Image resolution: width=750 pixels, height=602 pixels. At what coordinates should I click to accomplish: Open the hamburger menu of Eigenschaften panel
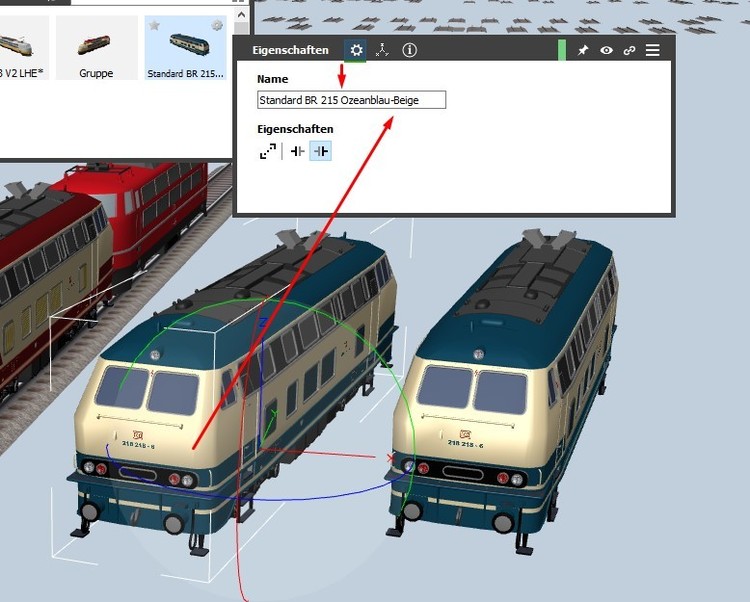point(652,50)
